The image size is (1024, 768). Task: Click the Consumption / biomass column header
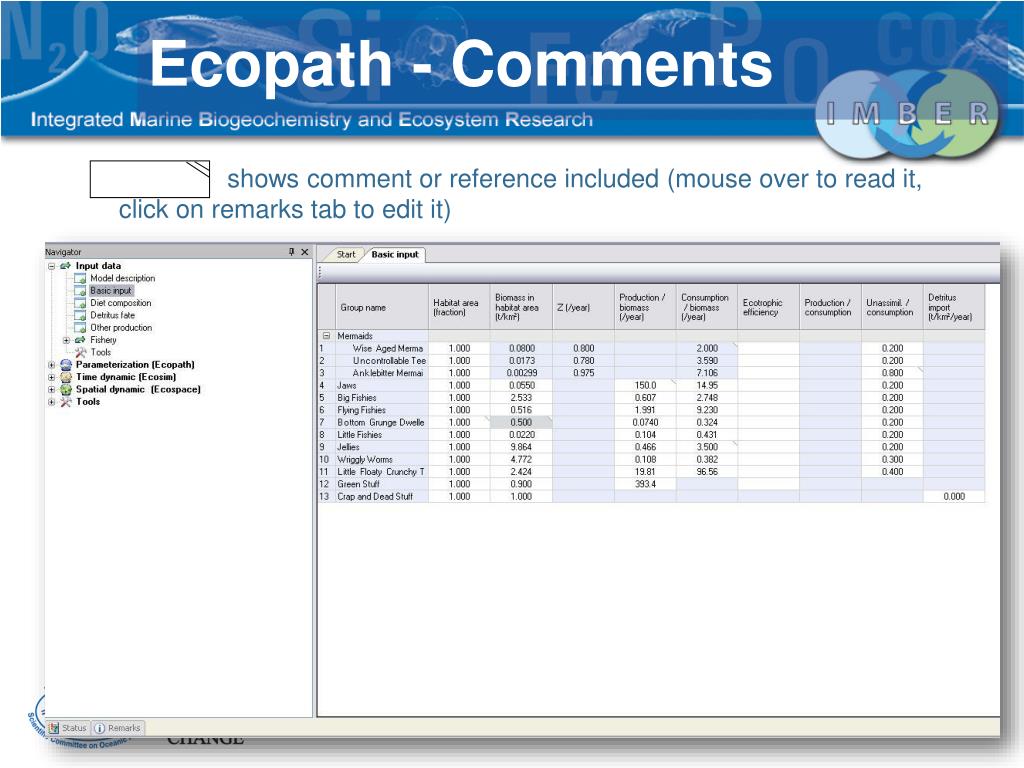(x=707, y=307)
